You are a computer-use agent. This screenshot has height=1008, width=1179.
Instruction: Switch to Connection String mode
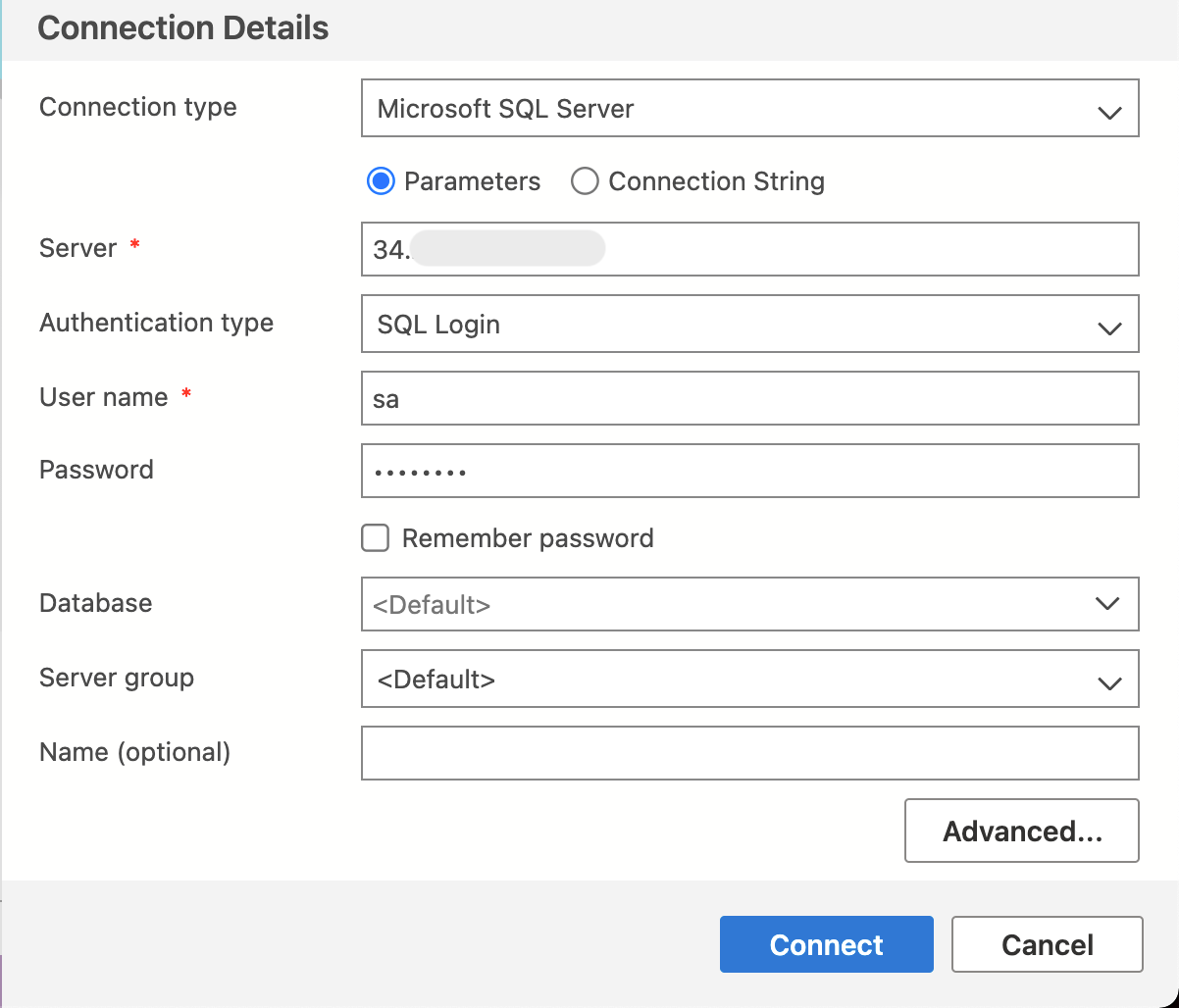point(585,180)
